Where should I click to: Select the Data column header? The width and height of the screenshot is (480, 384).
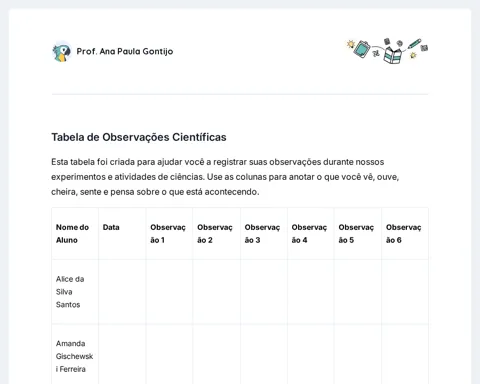122,234
